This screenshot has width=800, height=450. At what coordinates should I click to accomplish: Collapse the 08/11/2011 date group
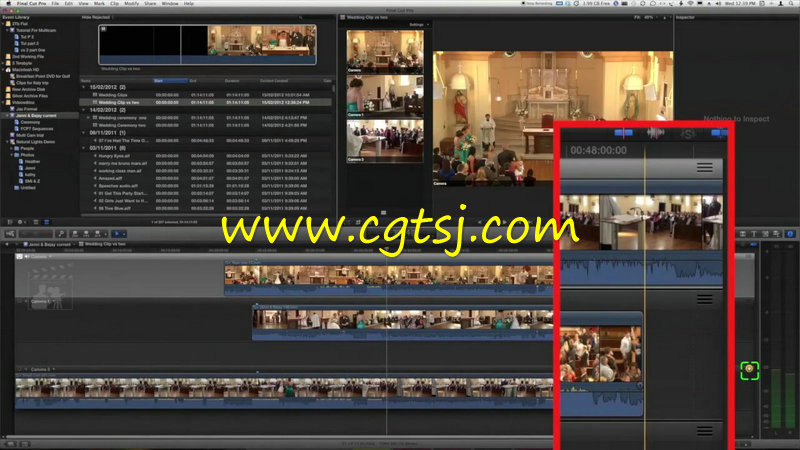click(x=84, y=133)
